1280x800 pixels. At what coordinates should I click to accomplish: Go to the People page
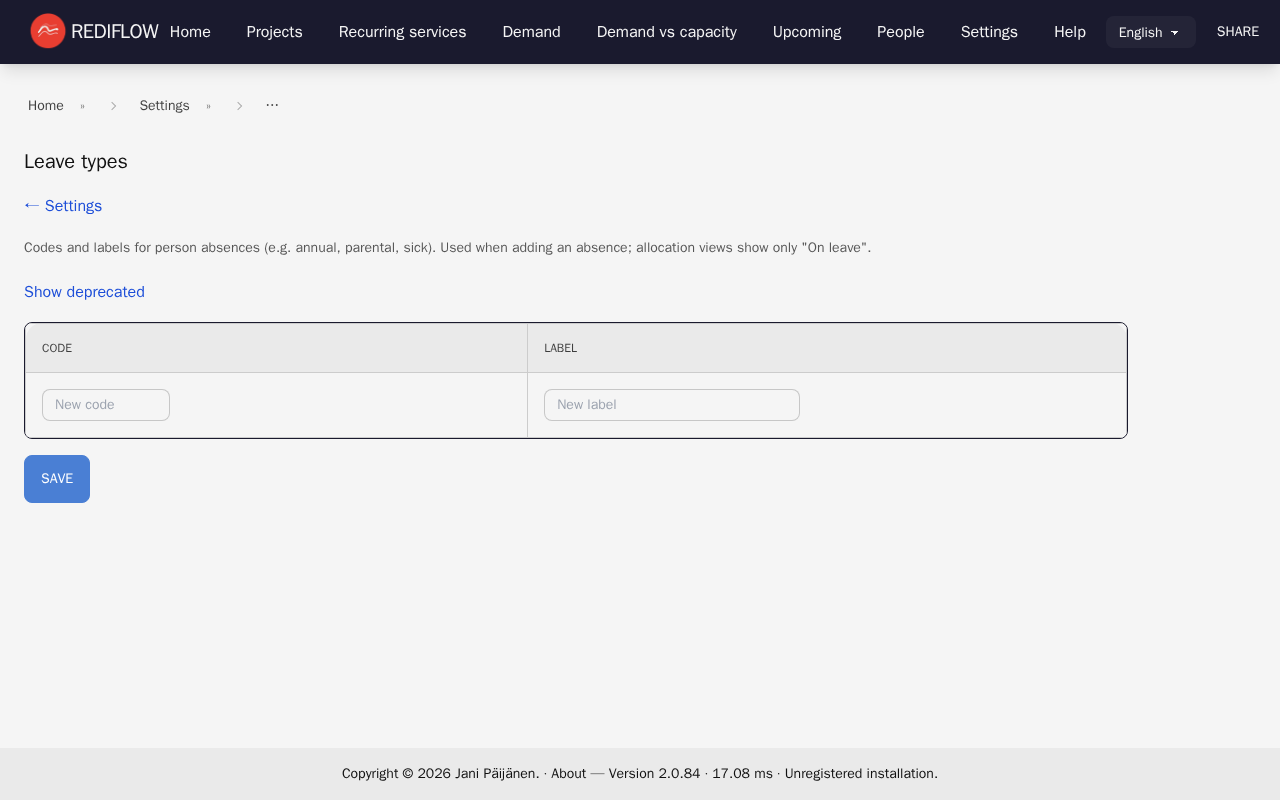[x=900, y=32]
